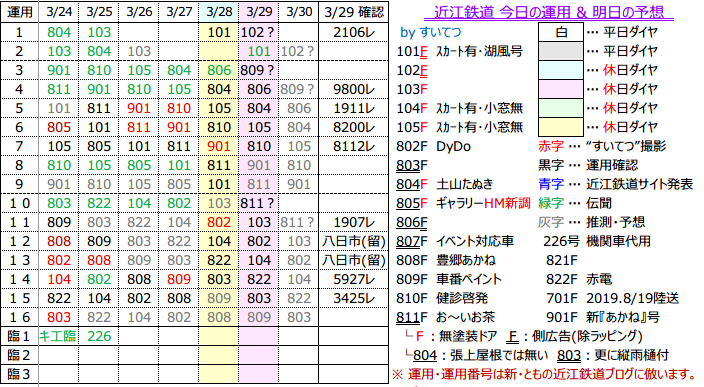
Task: Click the red 赤字 legend label
Action: click(x=551, y=146)
